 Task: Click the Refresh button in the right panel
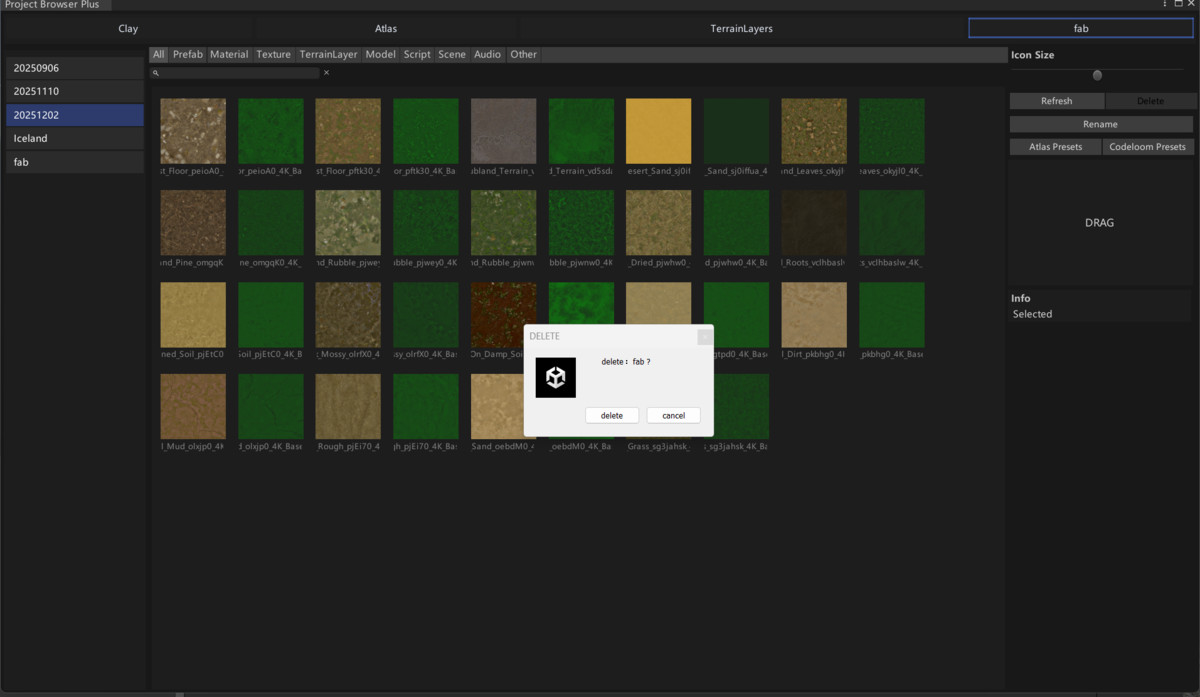point(1056,100)
